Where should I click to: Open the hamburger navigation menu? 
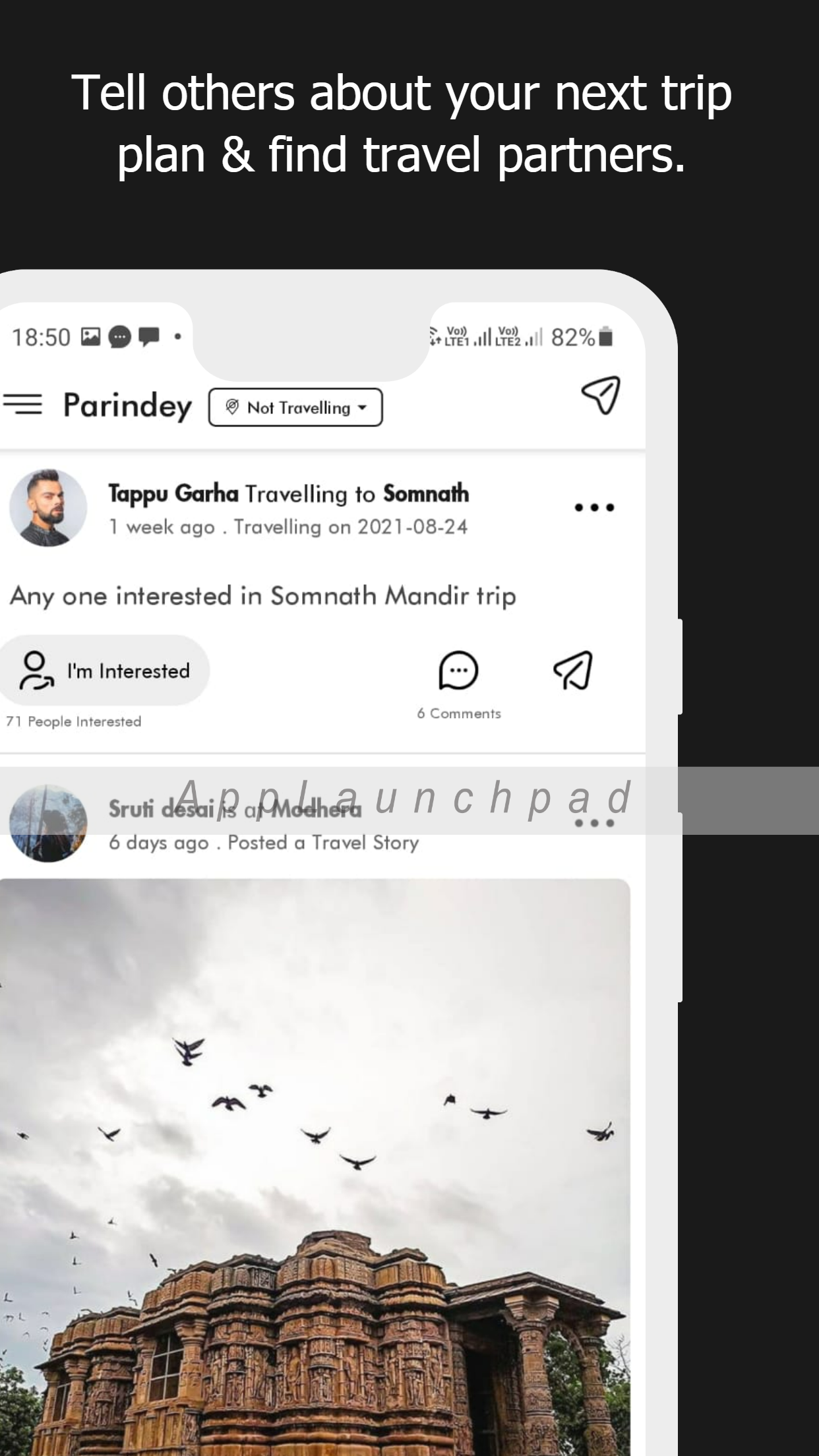tap(22, 404)
